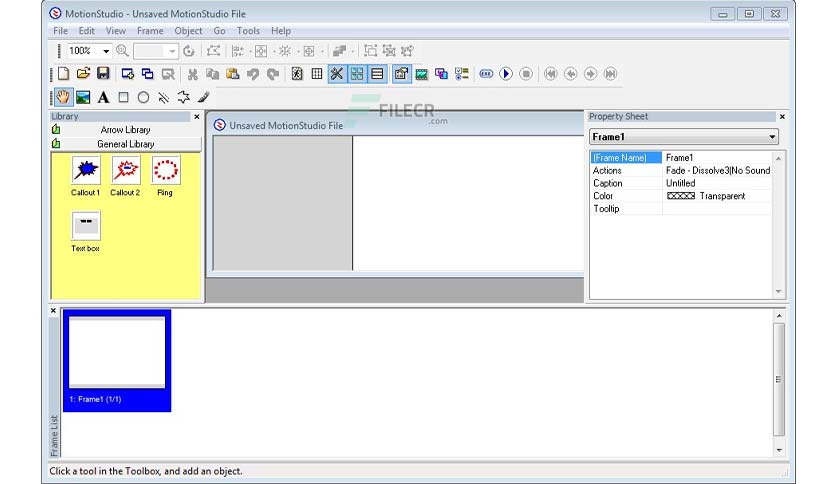This screenshot has width=836, height=484.
Task: Jump to the first frame
Action: (551, 74)
